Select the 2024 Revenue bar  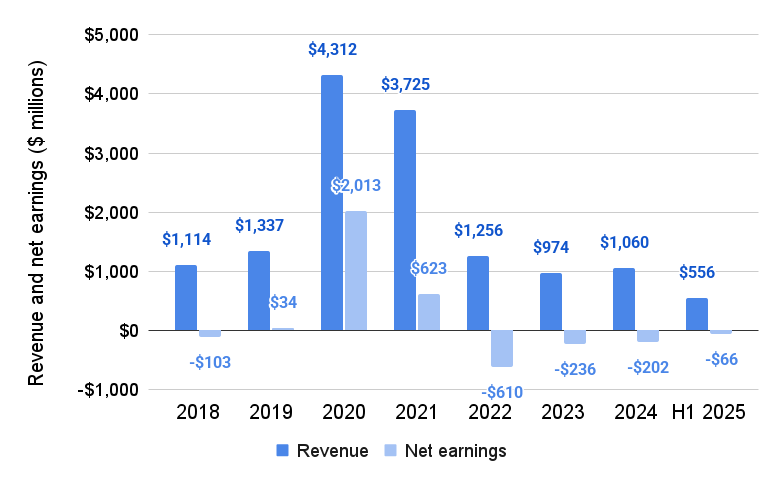[x=624, y=299]
